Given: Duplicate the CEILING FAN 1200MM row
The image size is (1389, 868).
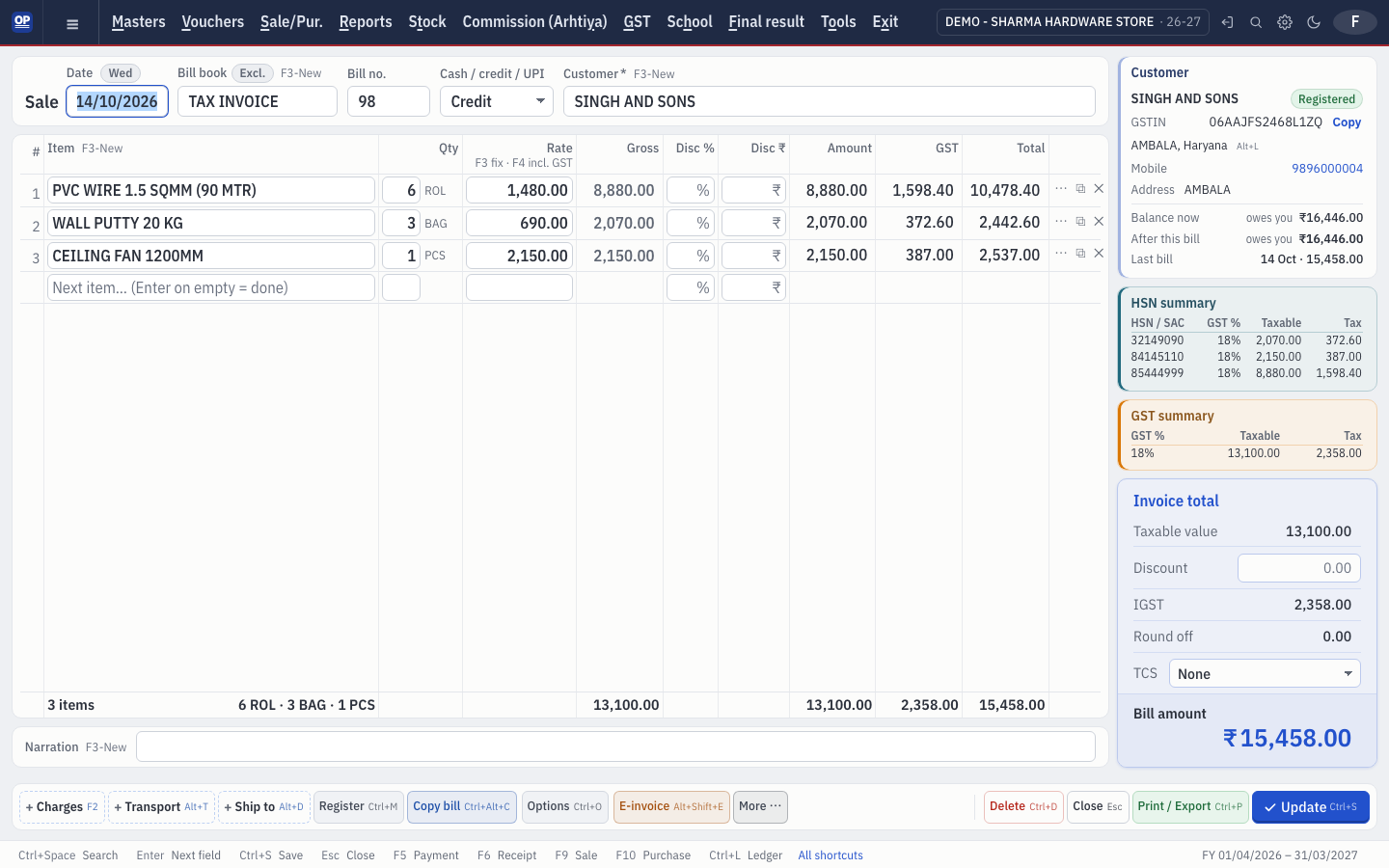Looking at the screenshot, I should [x=1080, y=254].
